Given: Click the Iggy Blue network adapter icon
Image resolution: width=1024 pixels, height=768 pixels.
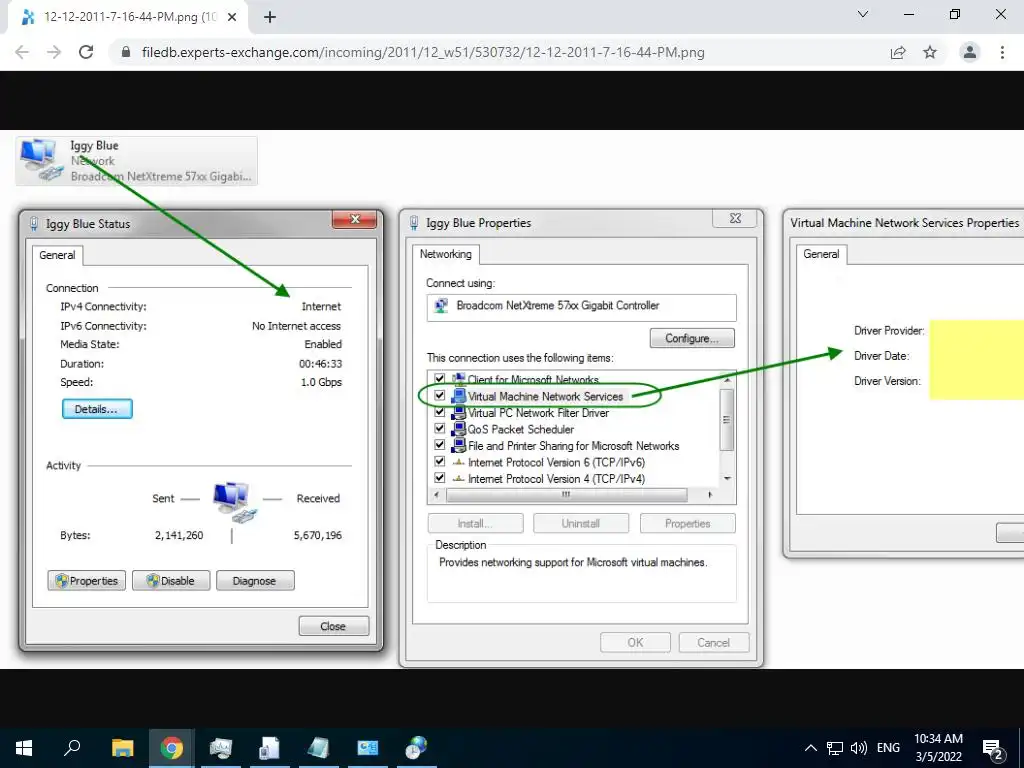Looking at the screenshot, I should click(x=42, y=160).
